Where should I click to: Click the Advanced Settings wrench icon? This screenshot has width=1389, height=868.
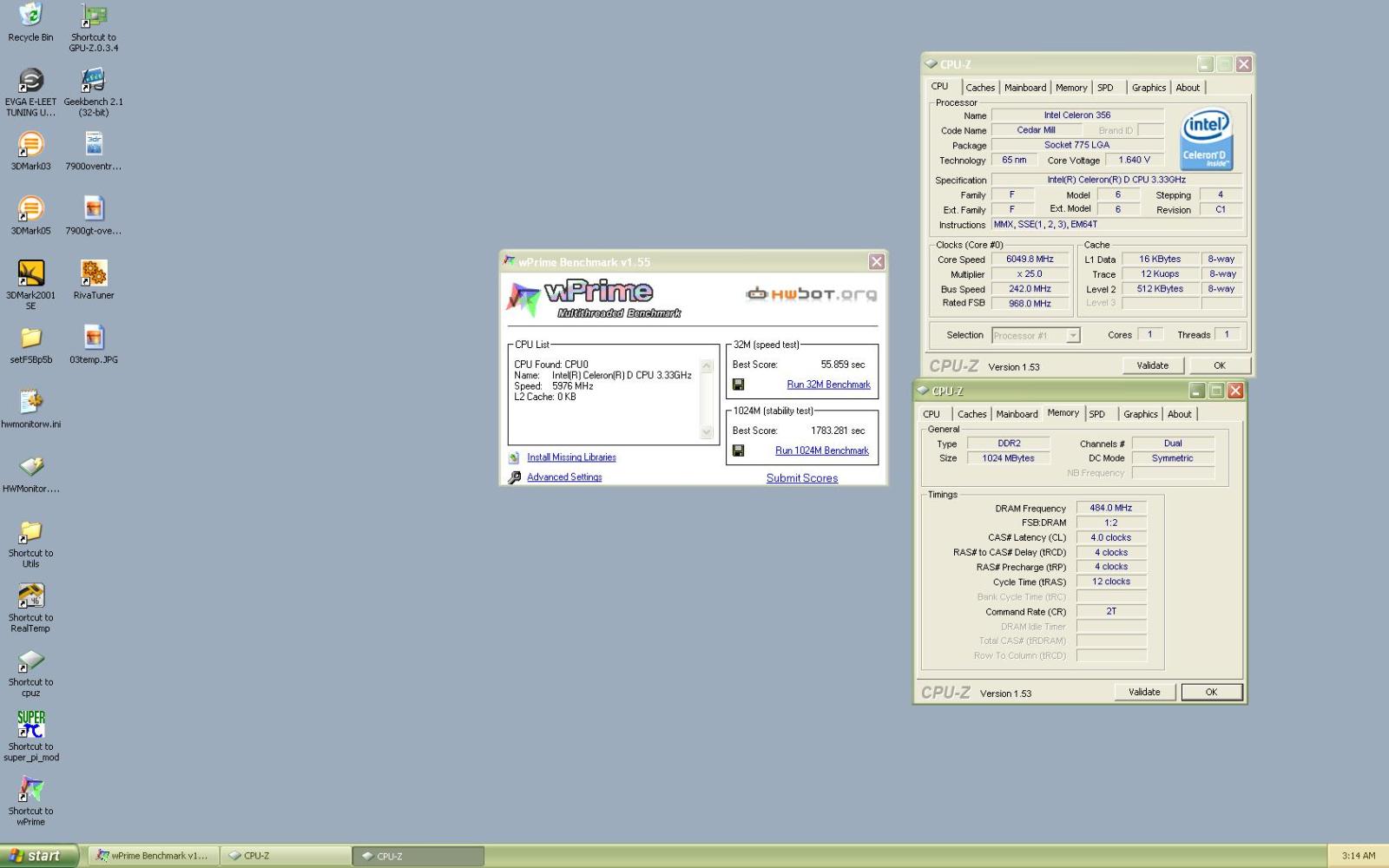514,477
